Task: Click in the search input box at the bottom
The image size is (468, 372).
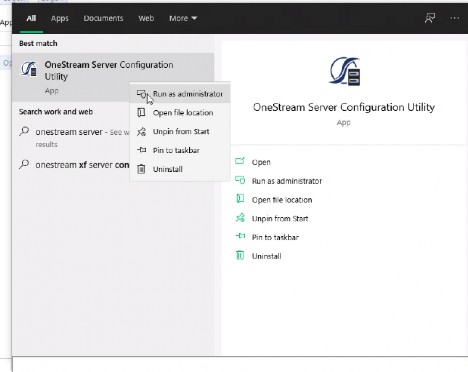Action: pyautogui.click(x=240, y=364)
